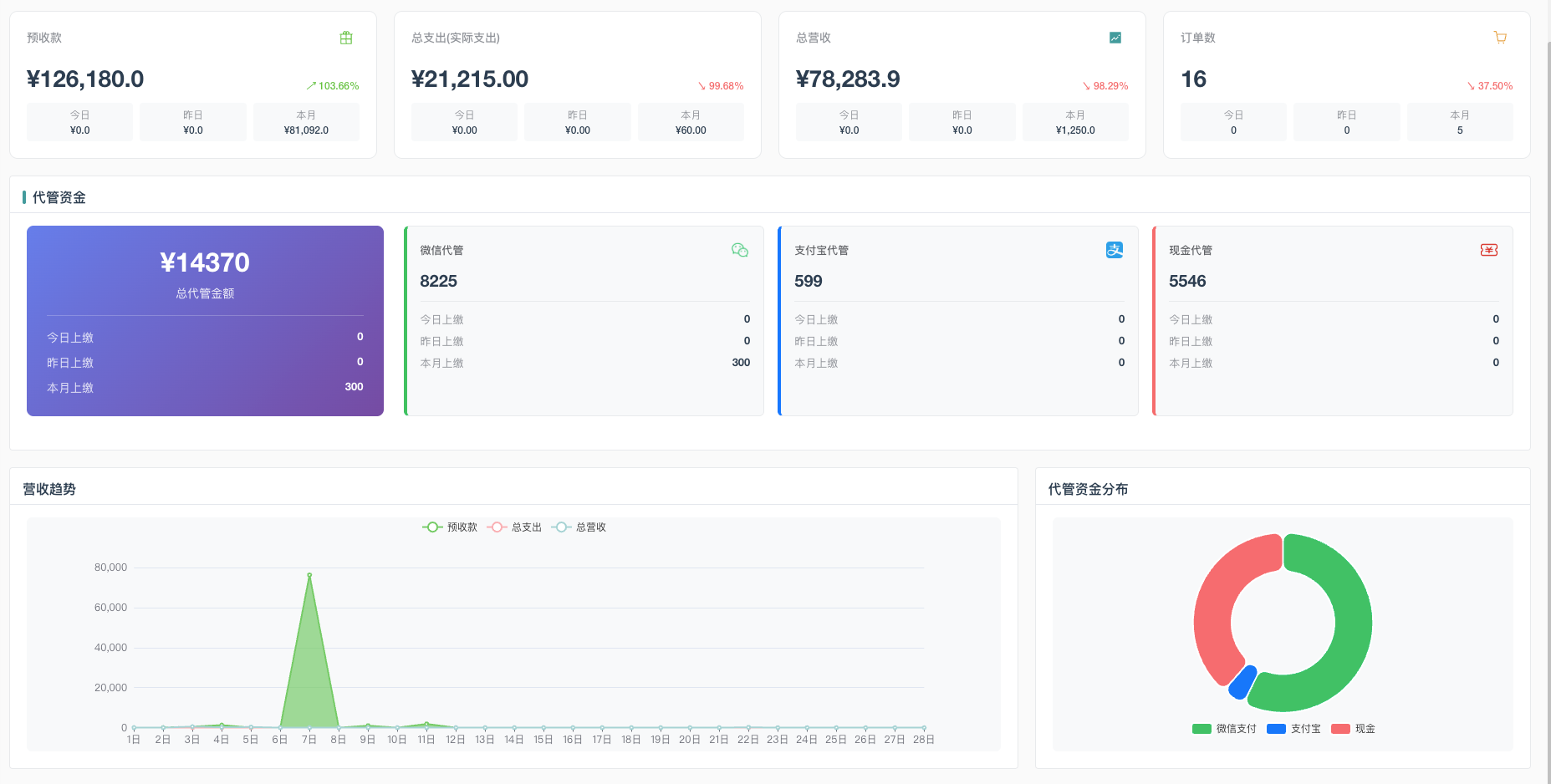1551x784 pixels.
Task: Click the blue trend chart icon on 总营收 card
Action: point(1115,37)
